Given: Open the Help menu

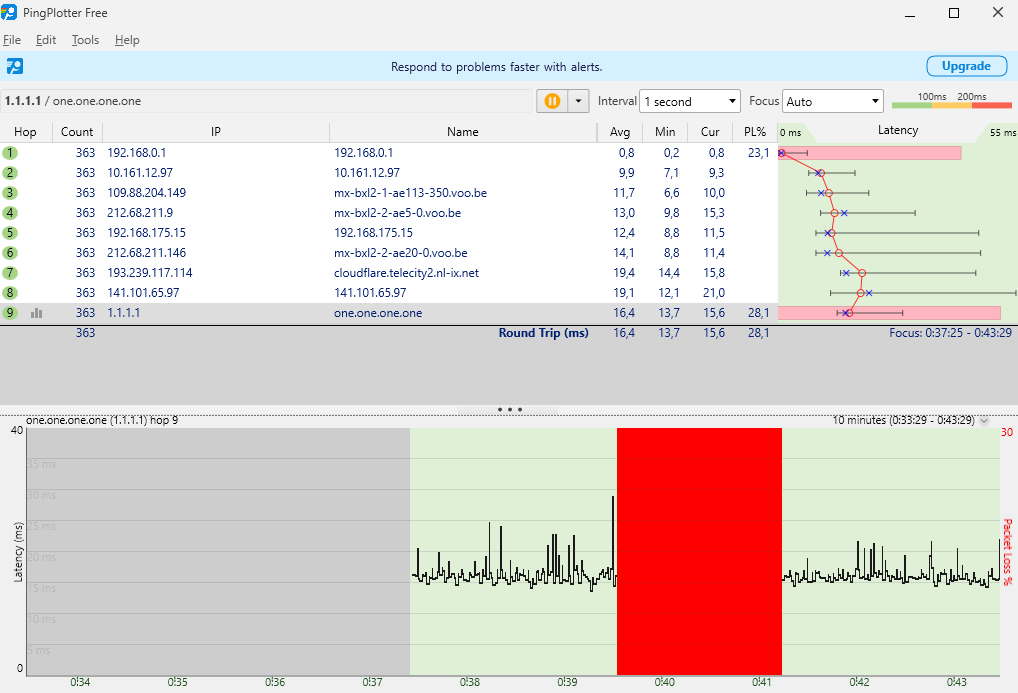Looking at the screenshot, I should [127, 40].
